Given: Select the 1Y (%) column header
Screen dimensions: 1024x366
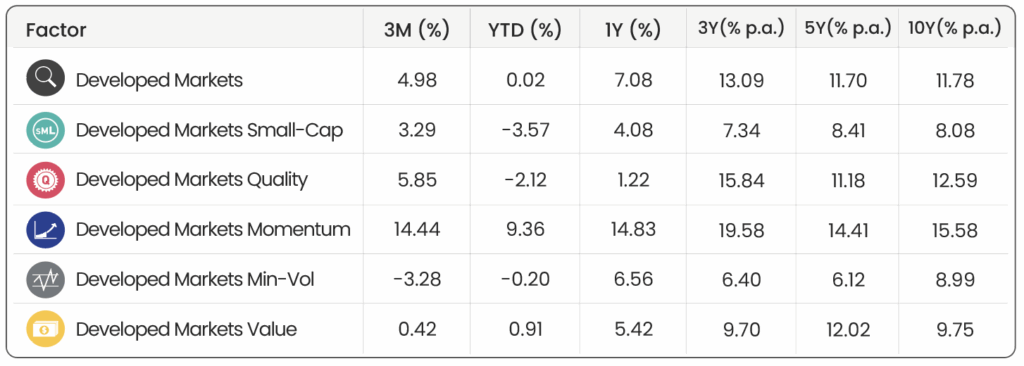Looking at the screenshot, I should pos(632,30).
